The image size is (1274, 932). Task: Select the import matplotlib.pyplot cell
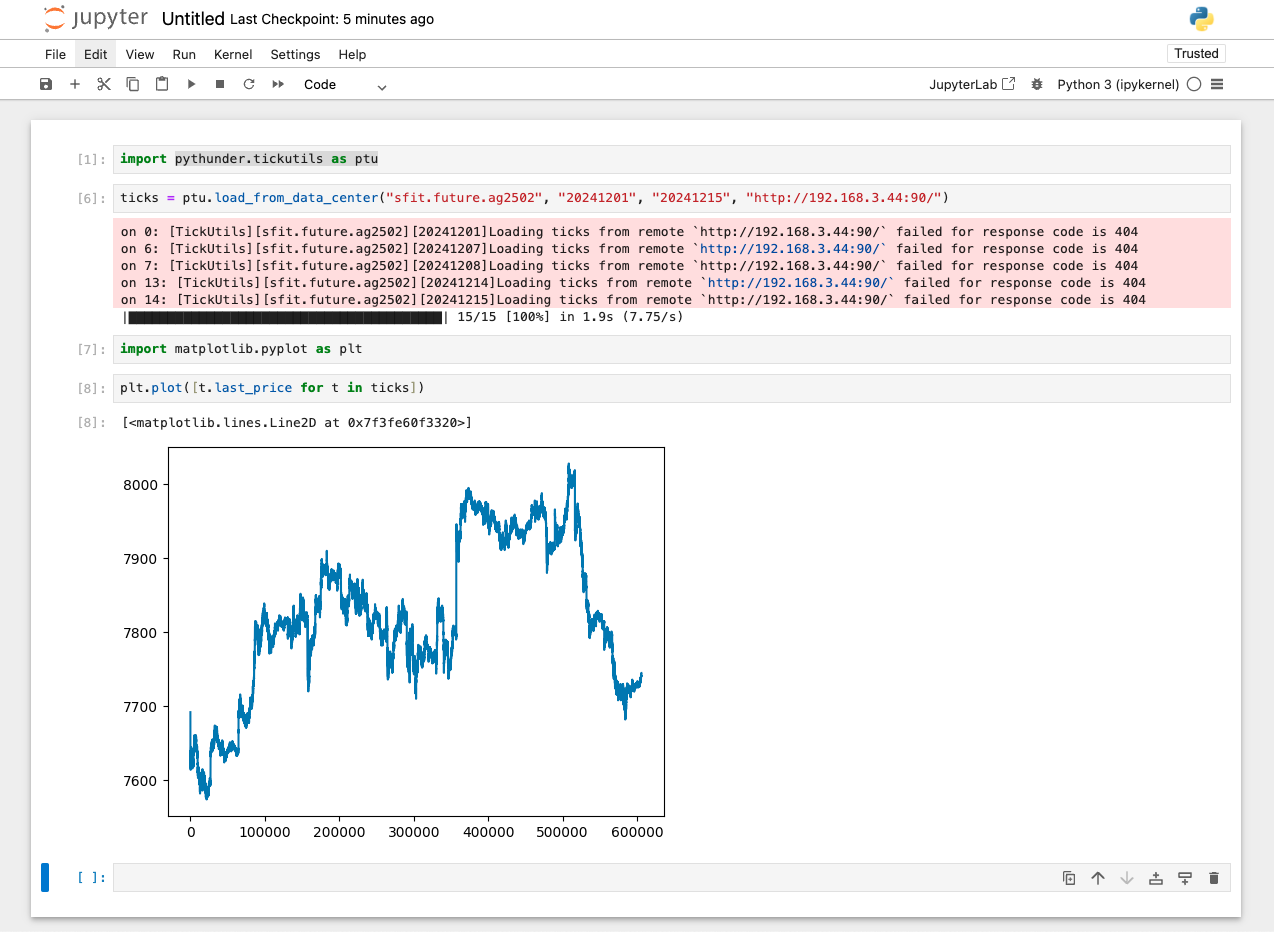point(671,349)
